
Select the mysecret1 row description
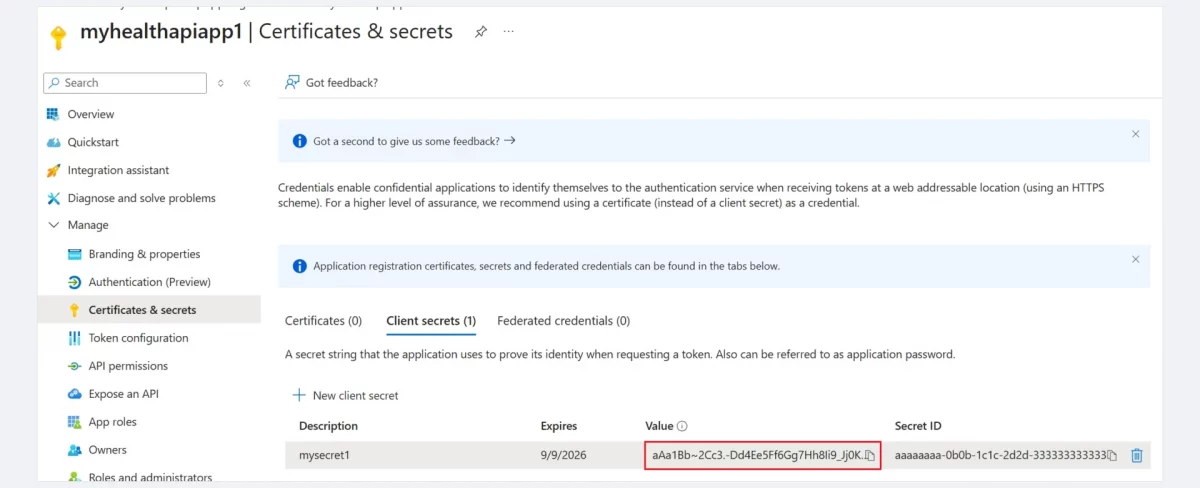(x=325, y=455)
